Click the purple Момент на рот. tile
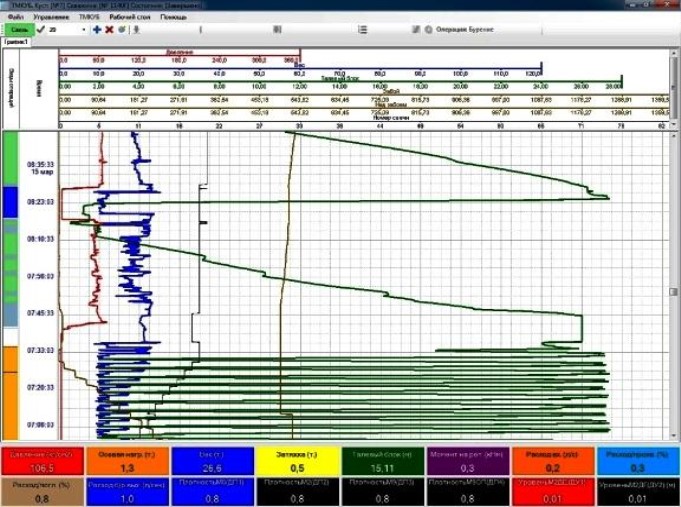Screen dimensions: 681x507 tap(467, 460)
